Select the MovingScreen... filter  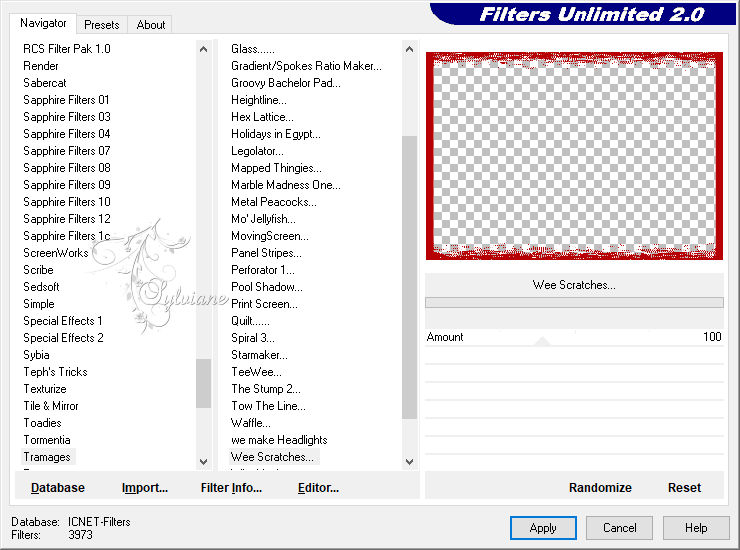click(x=269, y=236)
